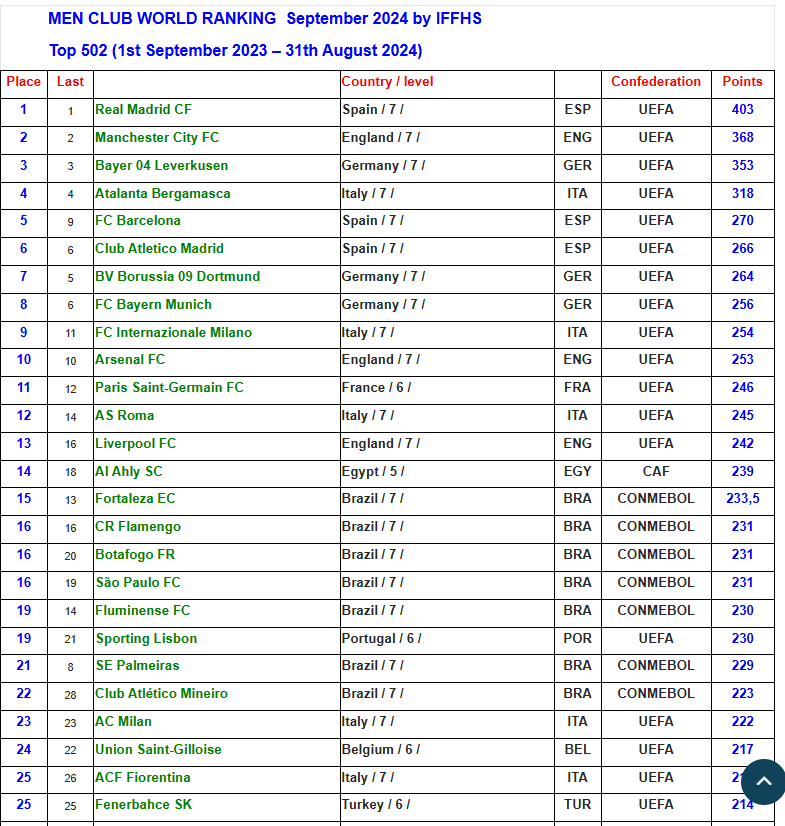Click 'Paris Saint-Germain FC' cell
Screen dimensions: 785x826
coord(217,388)
